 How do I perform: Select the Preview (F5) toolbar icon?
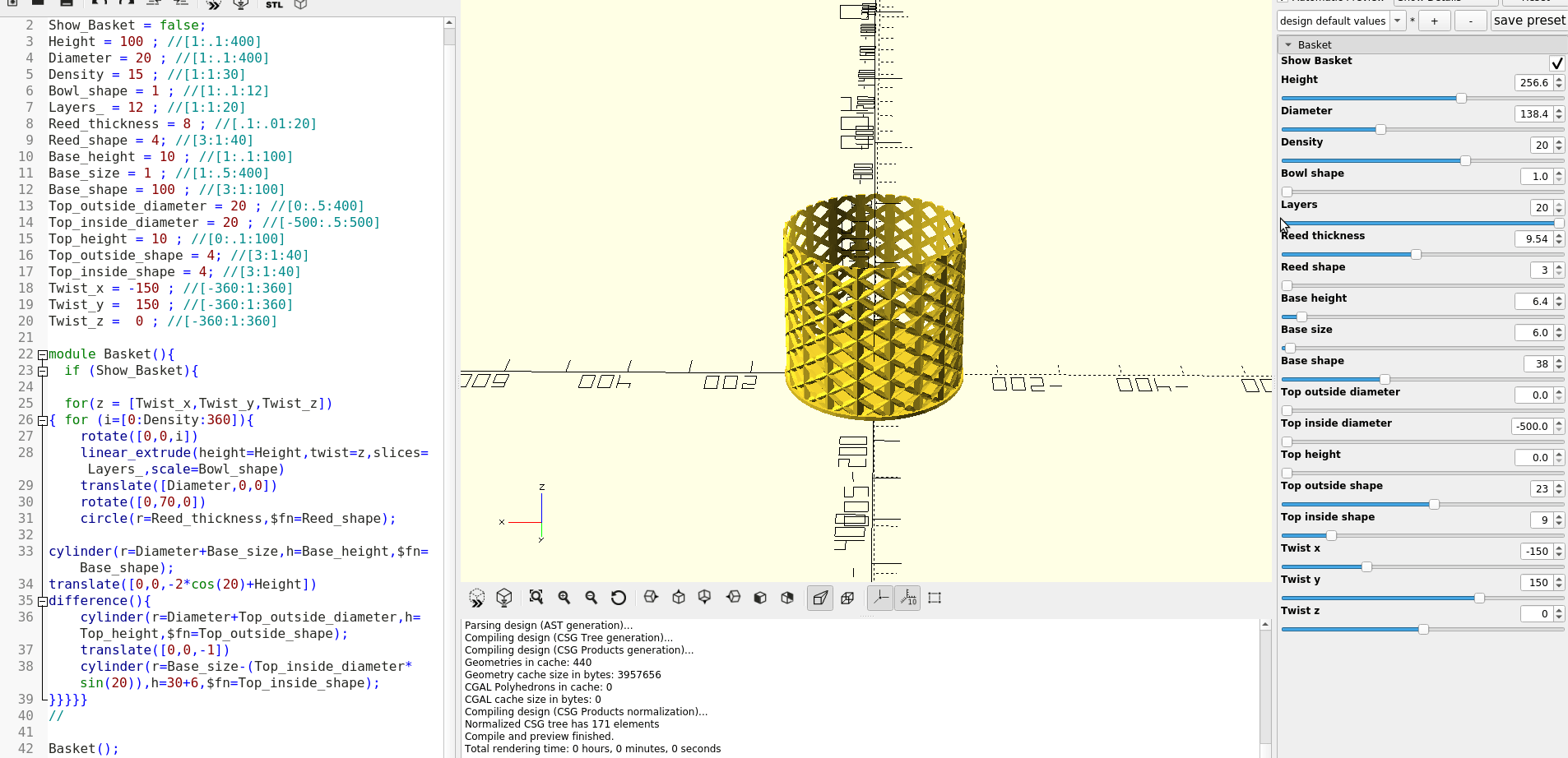(x=477, y=598)
